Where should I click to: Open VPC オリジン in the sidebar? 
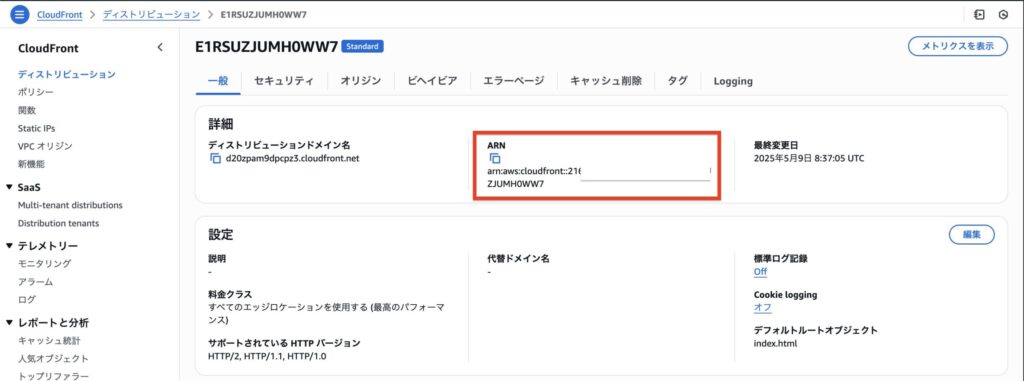pos(45,146)
